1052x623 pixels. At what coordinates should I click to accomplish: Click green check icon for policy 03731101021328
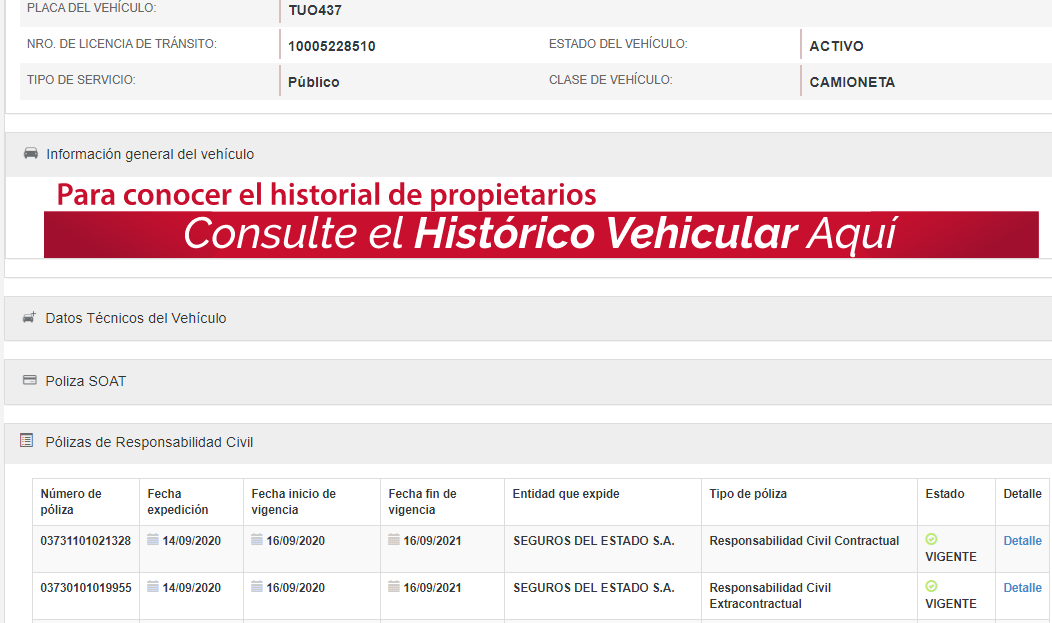[931, 539]
